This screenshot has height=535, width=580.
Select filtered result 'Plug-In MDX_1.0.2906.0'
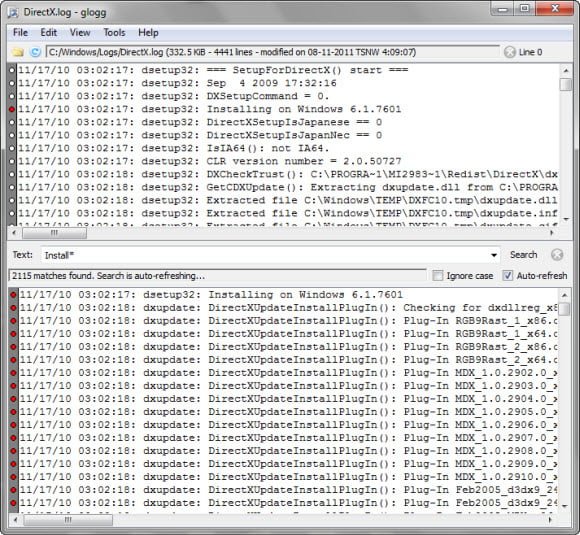pyautogui.click(x=288, y=425)
